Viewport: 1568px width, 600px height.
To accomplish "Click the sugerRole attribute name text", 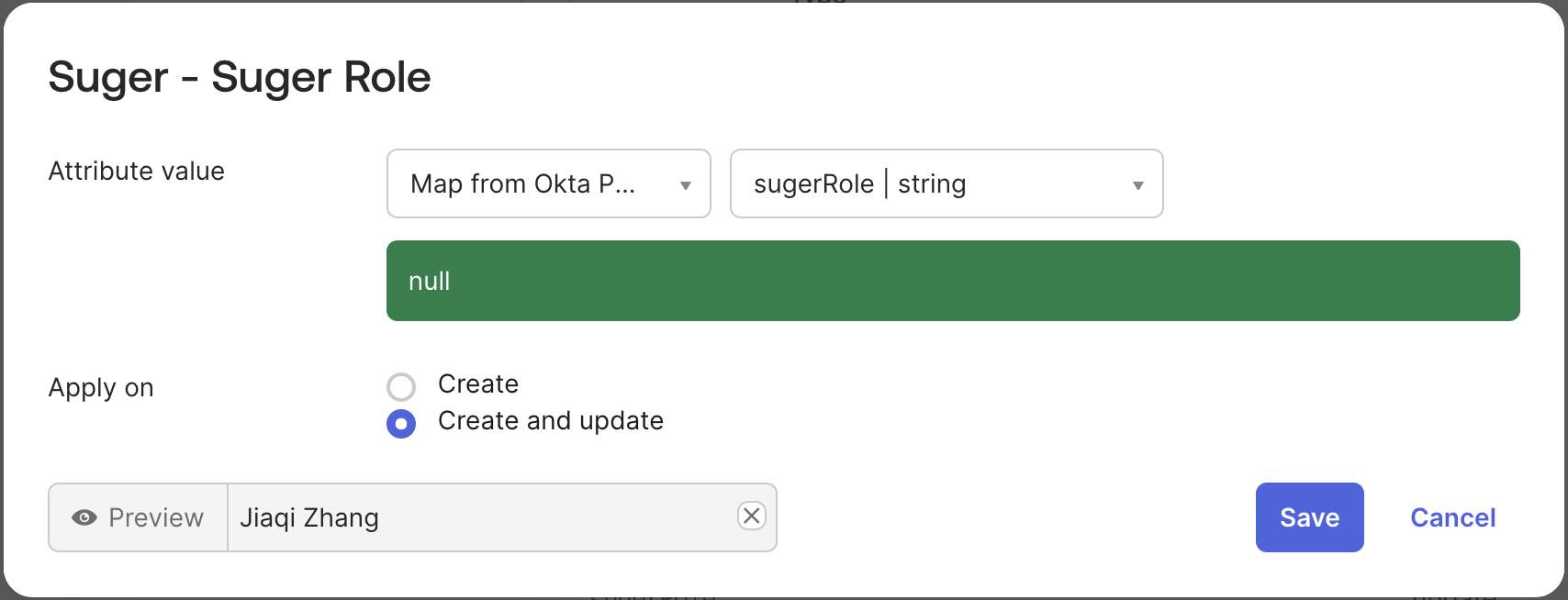I will [x=813, y=184].
